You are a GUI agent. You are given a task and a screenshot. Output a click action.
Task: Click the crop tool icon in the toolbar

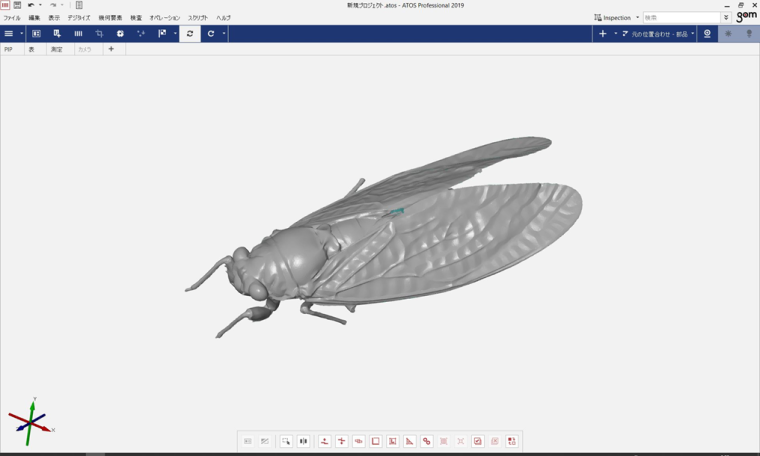point(99,34)
